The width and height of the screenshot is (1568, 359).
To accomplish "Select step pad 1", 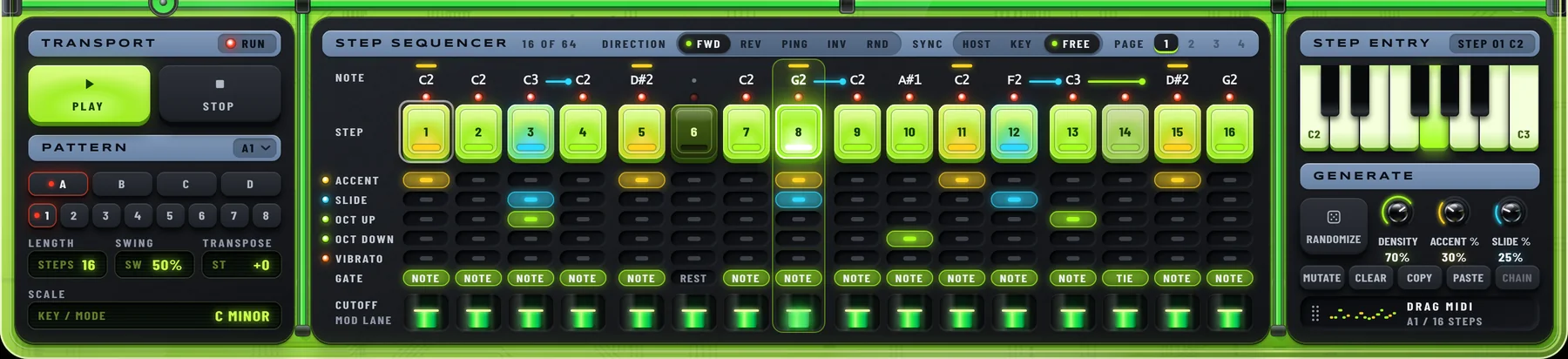I will (x=426, y=132).
